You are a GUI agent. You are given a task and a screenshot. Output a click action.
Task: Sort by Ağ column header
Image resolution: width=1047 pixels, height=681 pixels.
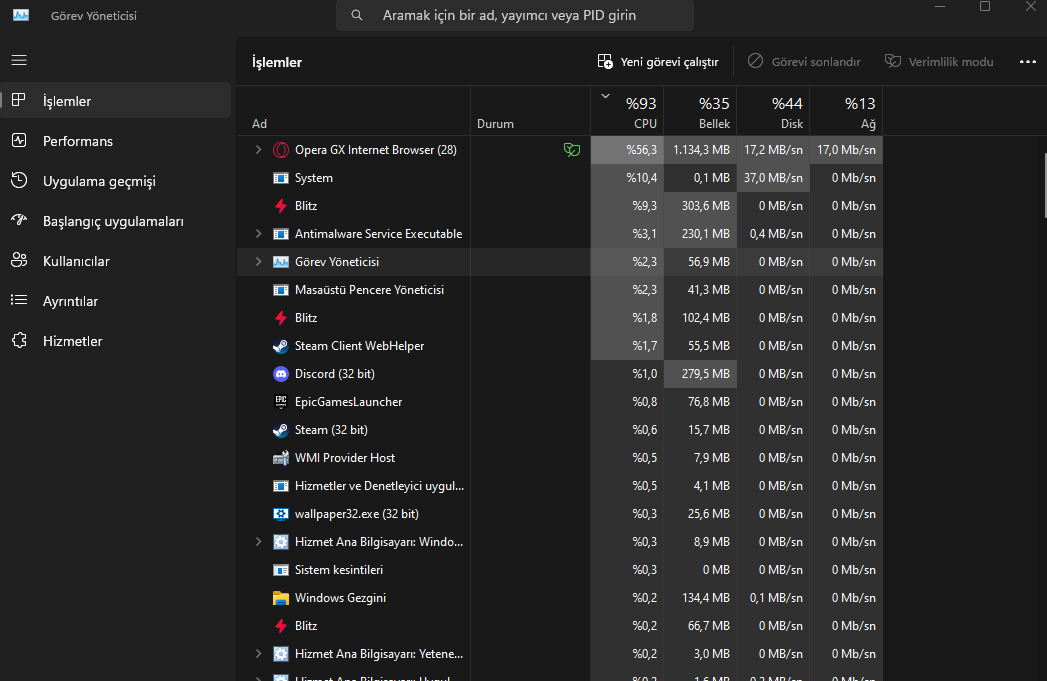[x=846, y=111]
